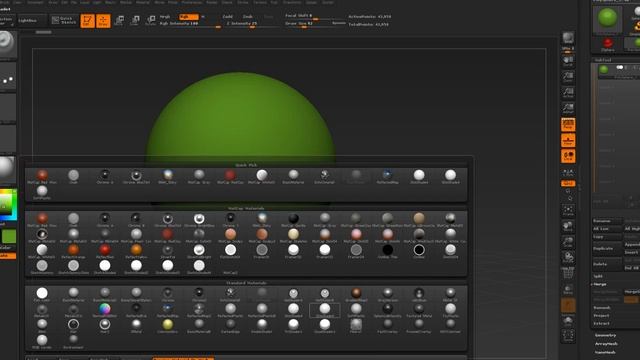Toggle the Rgb paint mode

(189, 17)
